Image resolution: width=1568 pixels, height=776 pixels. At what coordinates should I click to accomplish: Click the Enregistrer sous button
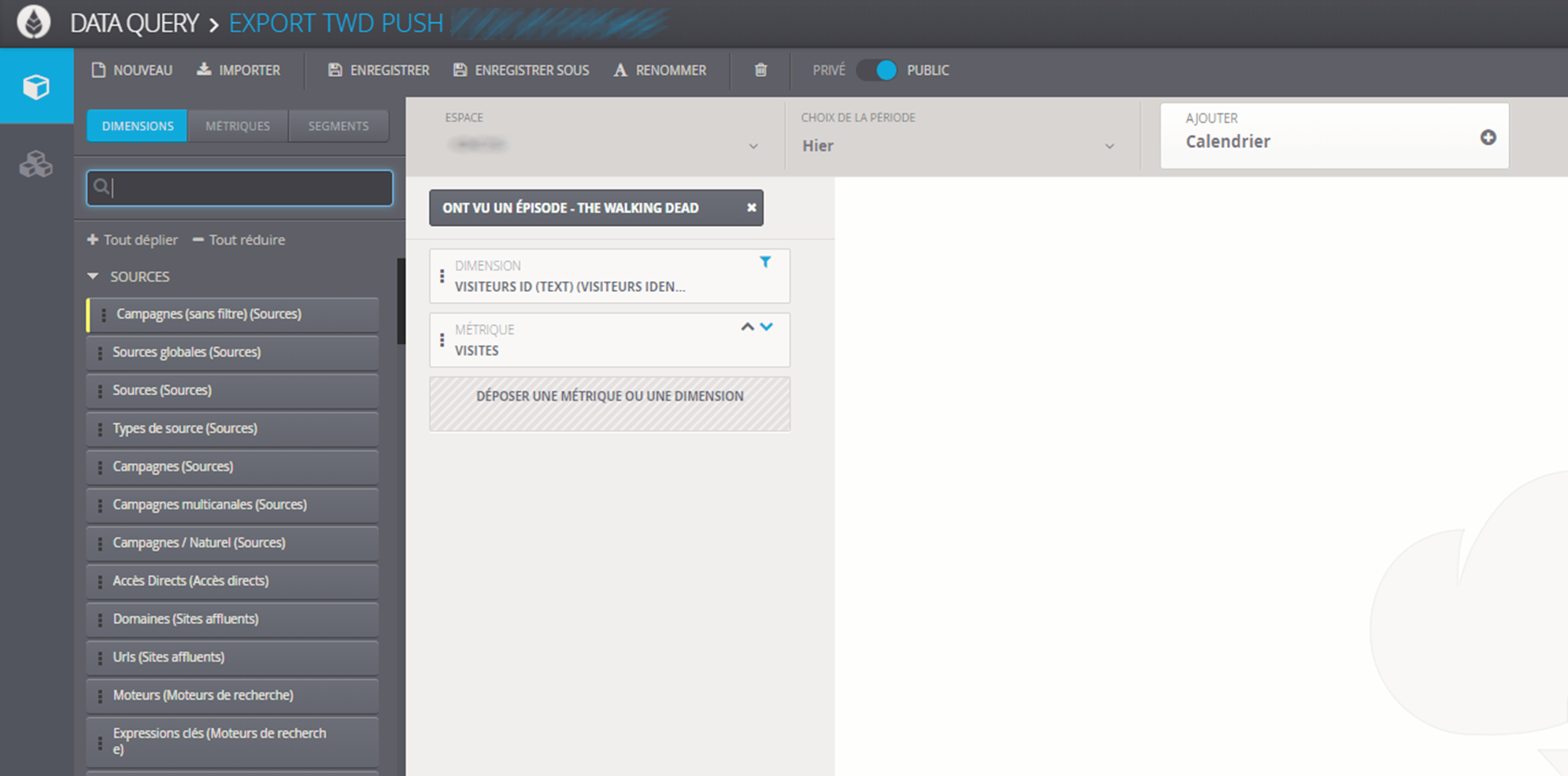[x=521, y=70]
